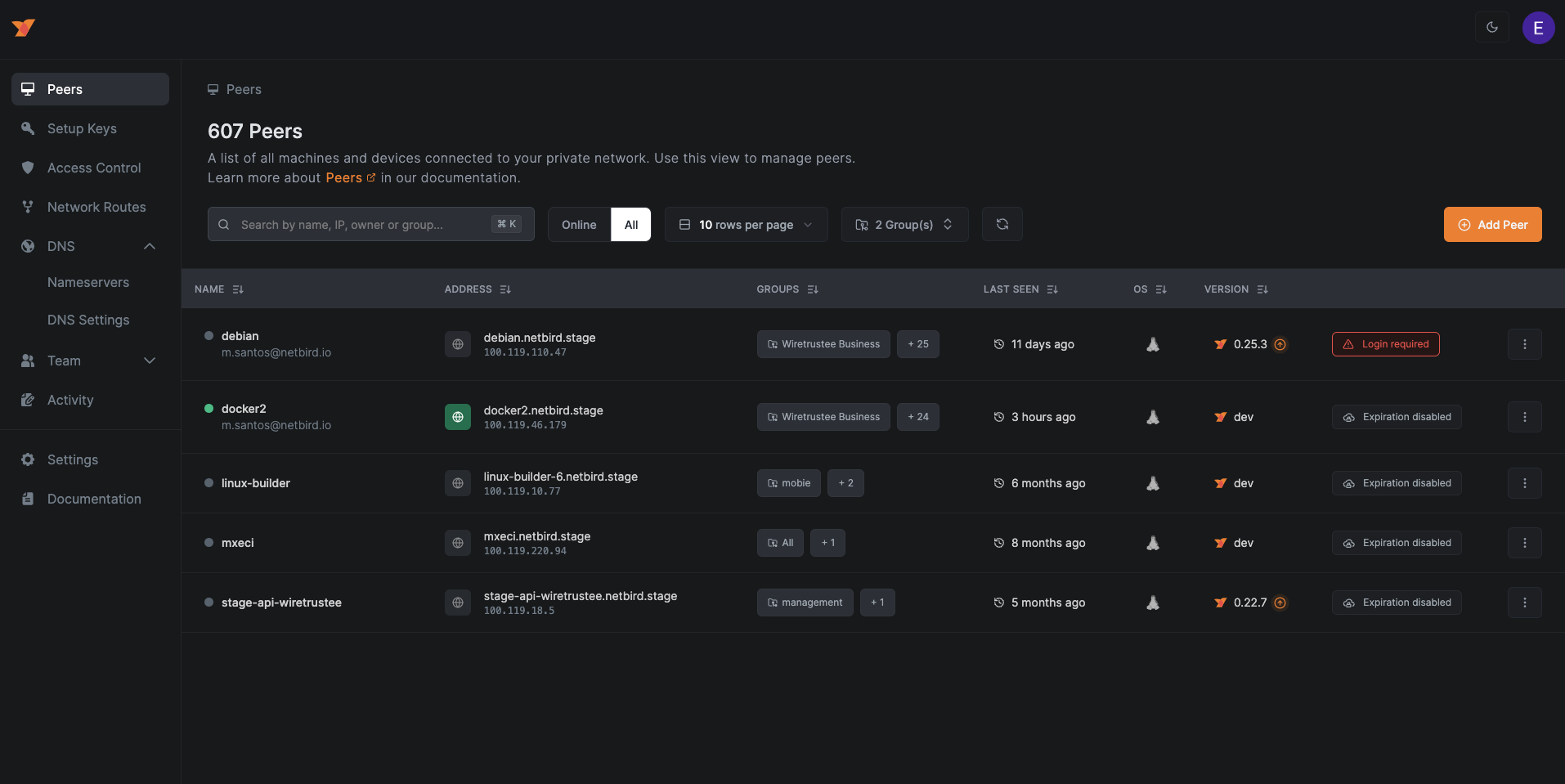Click the globe icon for debian.netbird.stage
The width and height of the screenshot is (1565, 784).
point(458,344)
